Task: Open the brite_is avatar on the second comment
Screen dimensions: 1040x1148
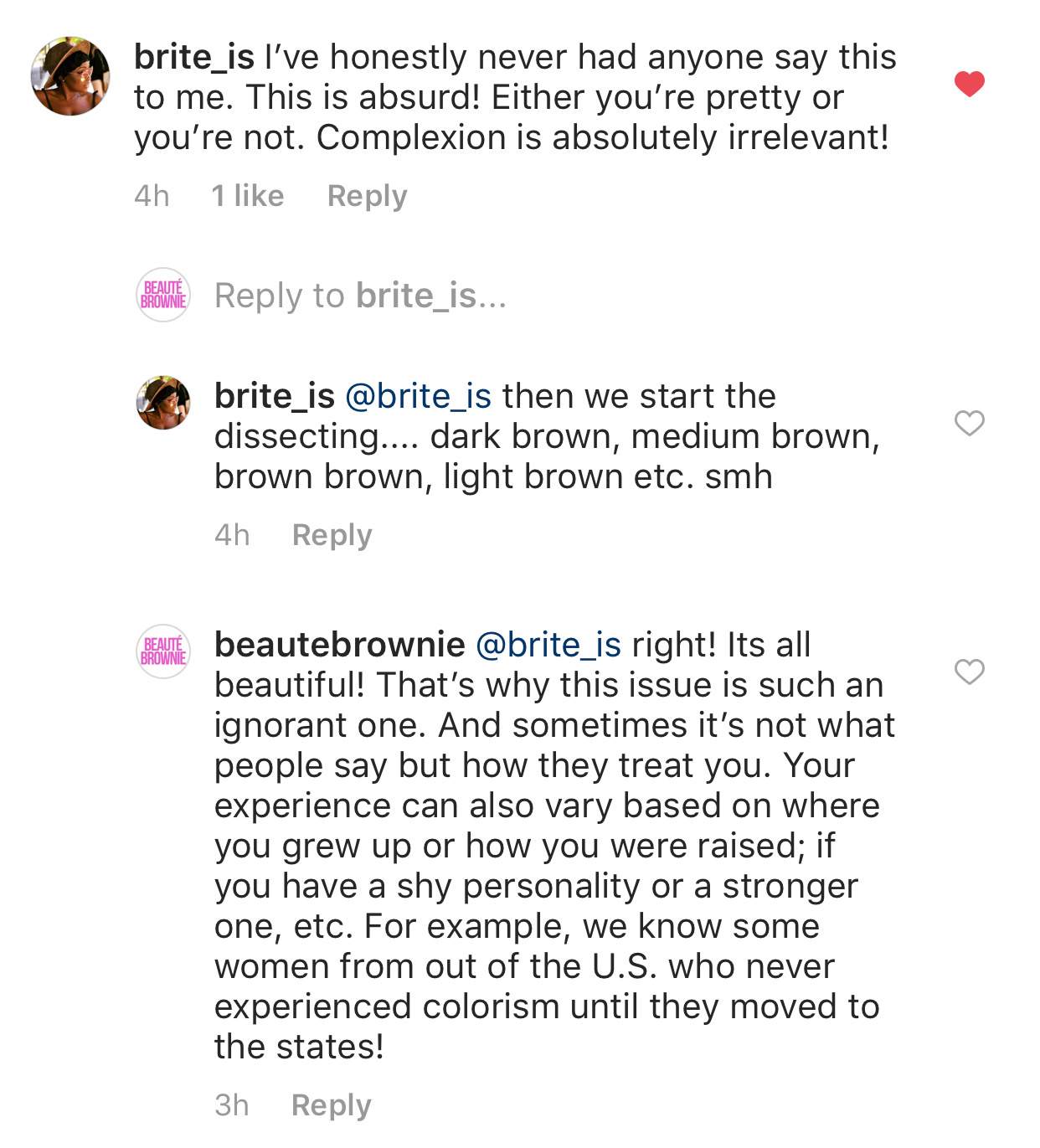Action: click(x=163, y=403)
